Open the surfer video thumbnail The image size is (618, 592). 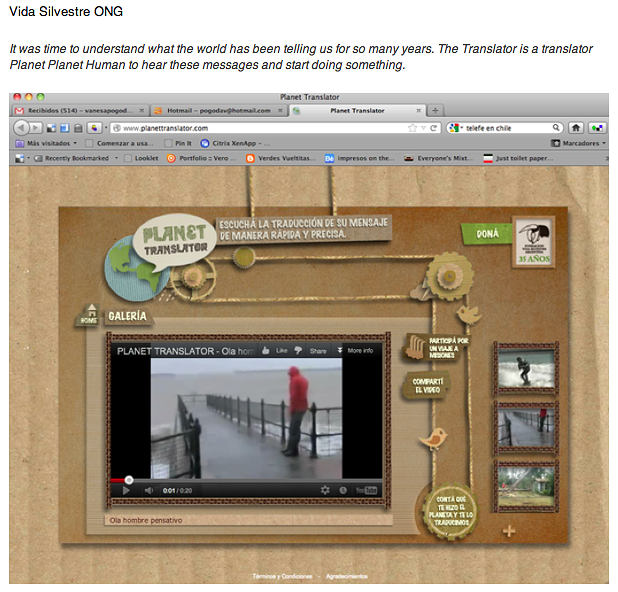pyautogui.click(x=526, y=369)
